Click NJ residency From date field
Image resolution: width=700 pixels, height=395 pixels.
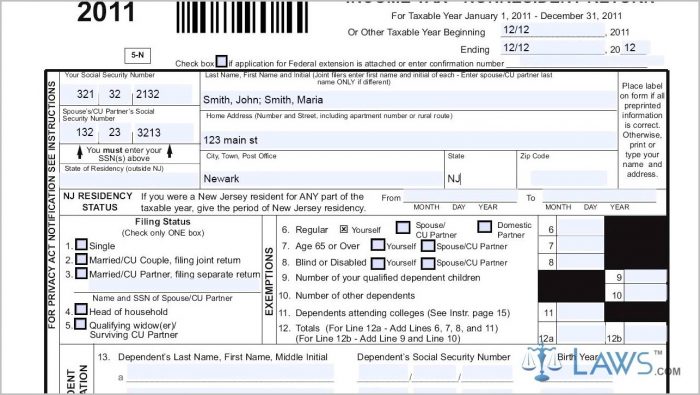(x=460, y=196)
